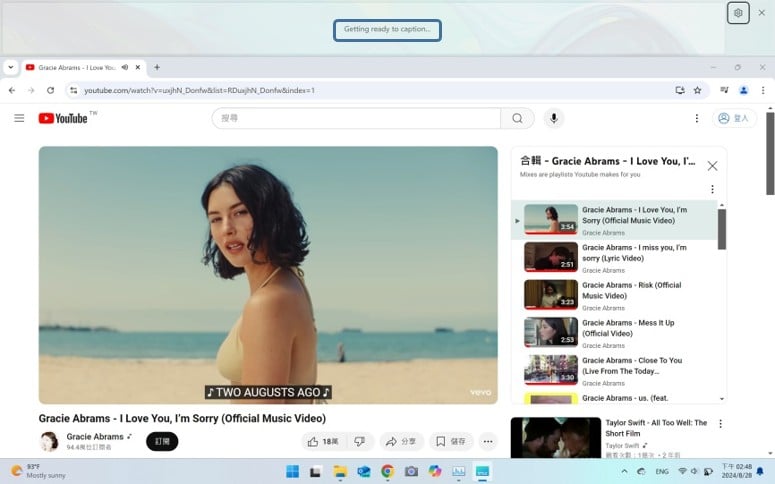Viewport: 775px width, 484px height.
Task: Click the YouTube search box
Action: coord(356,118)
